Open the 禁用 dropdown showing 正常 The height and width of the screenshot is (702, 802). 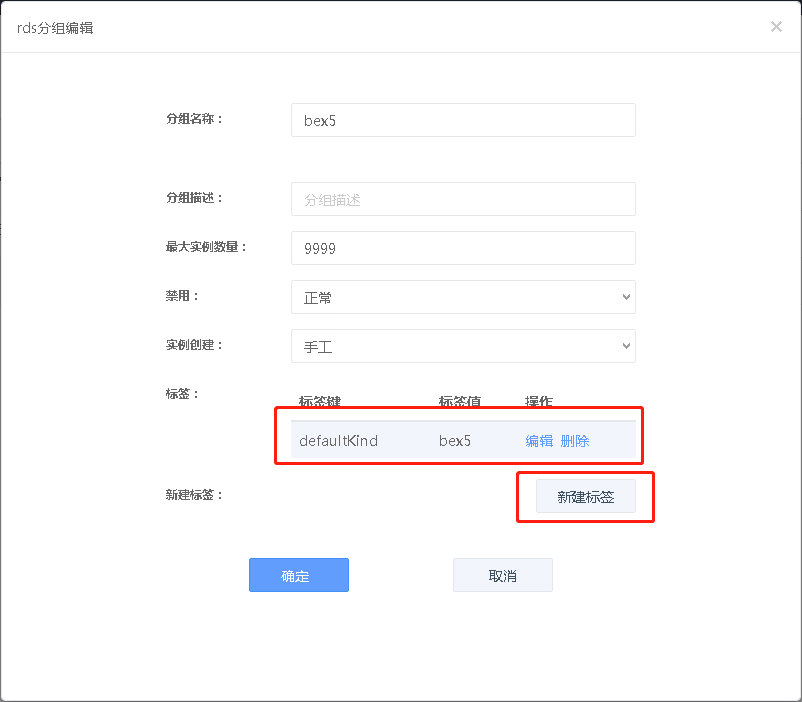pos(463,297)
